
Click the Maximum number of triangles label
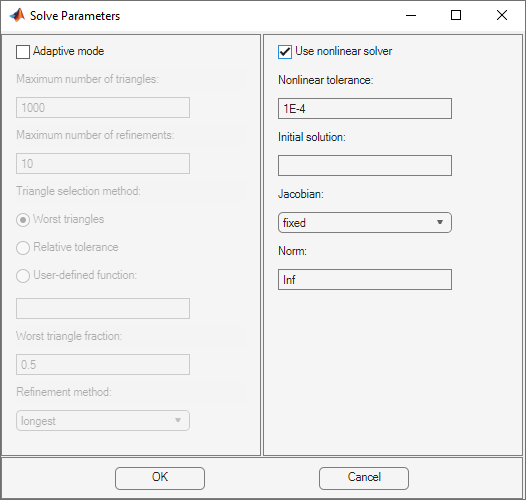click(87, 79)
